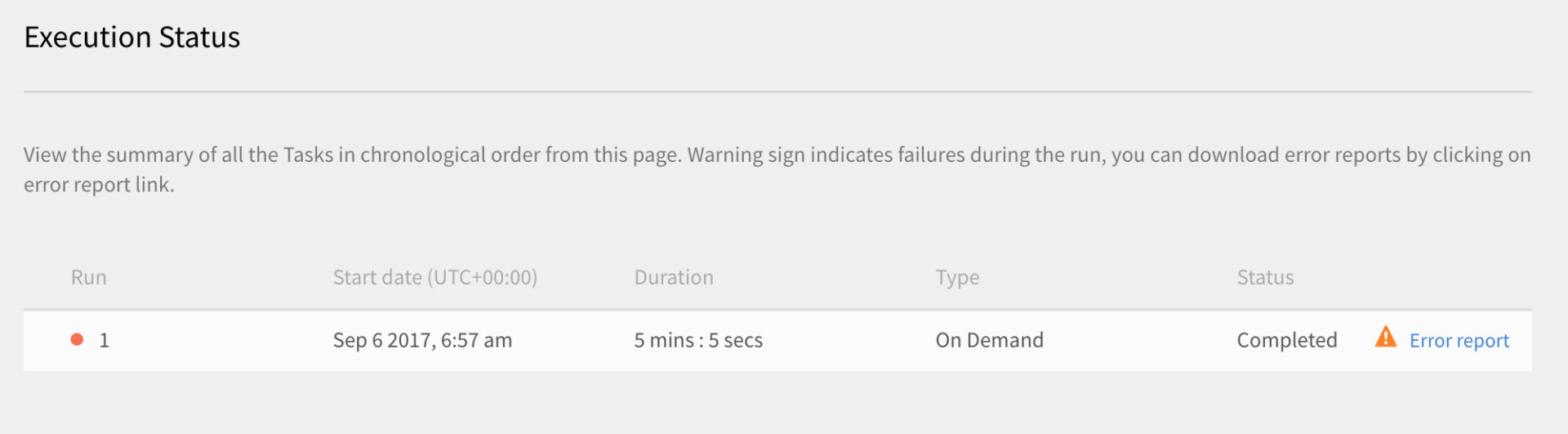Click the Type column header
The image size is (1568, 434).
click(x=957, y=277)
